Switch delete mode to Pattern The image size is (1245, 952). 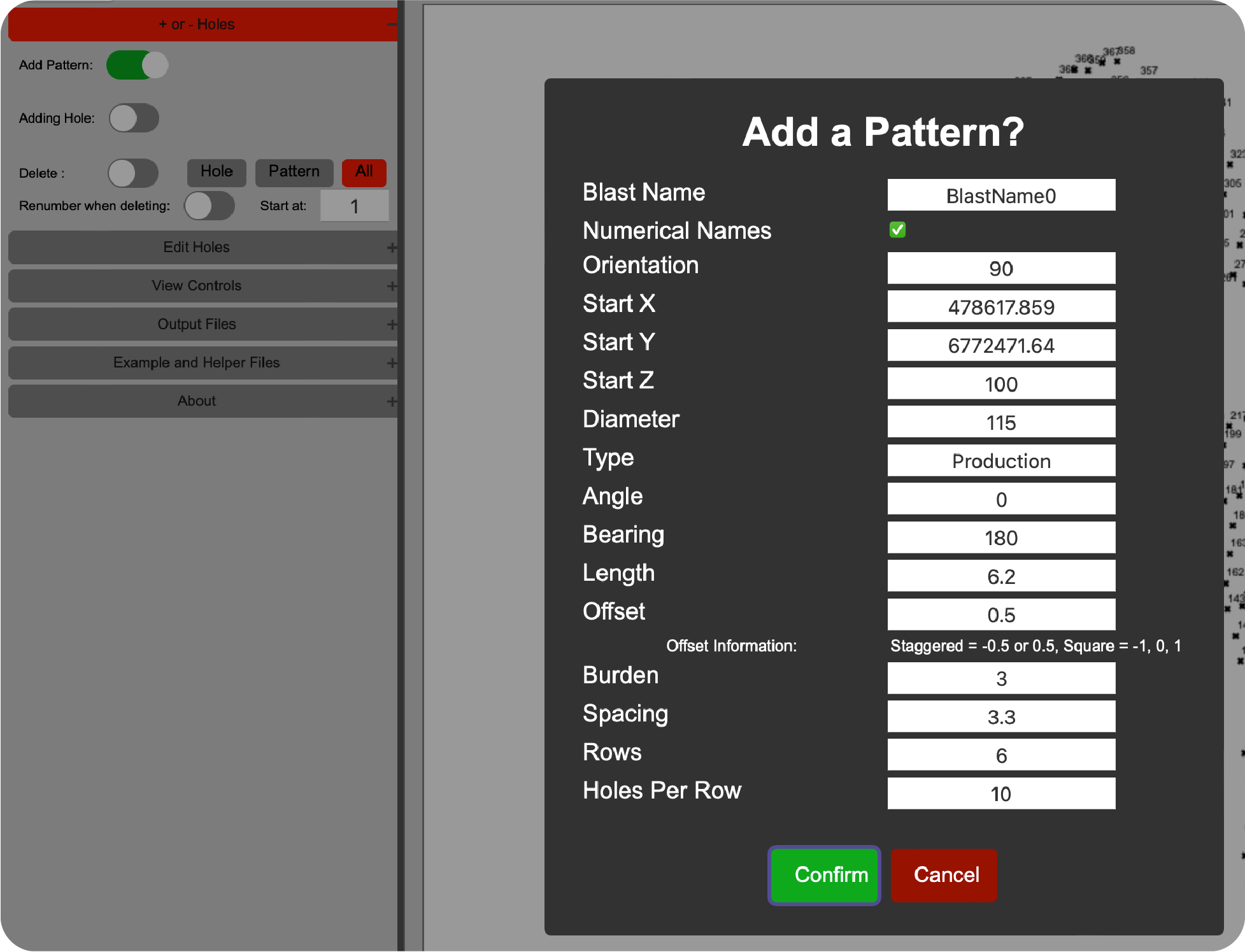294,171
